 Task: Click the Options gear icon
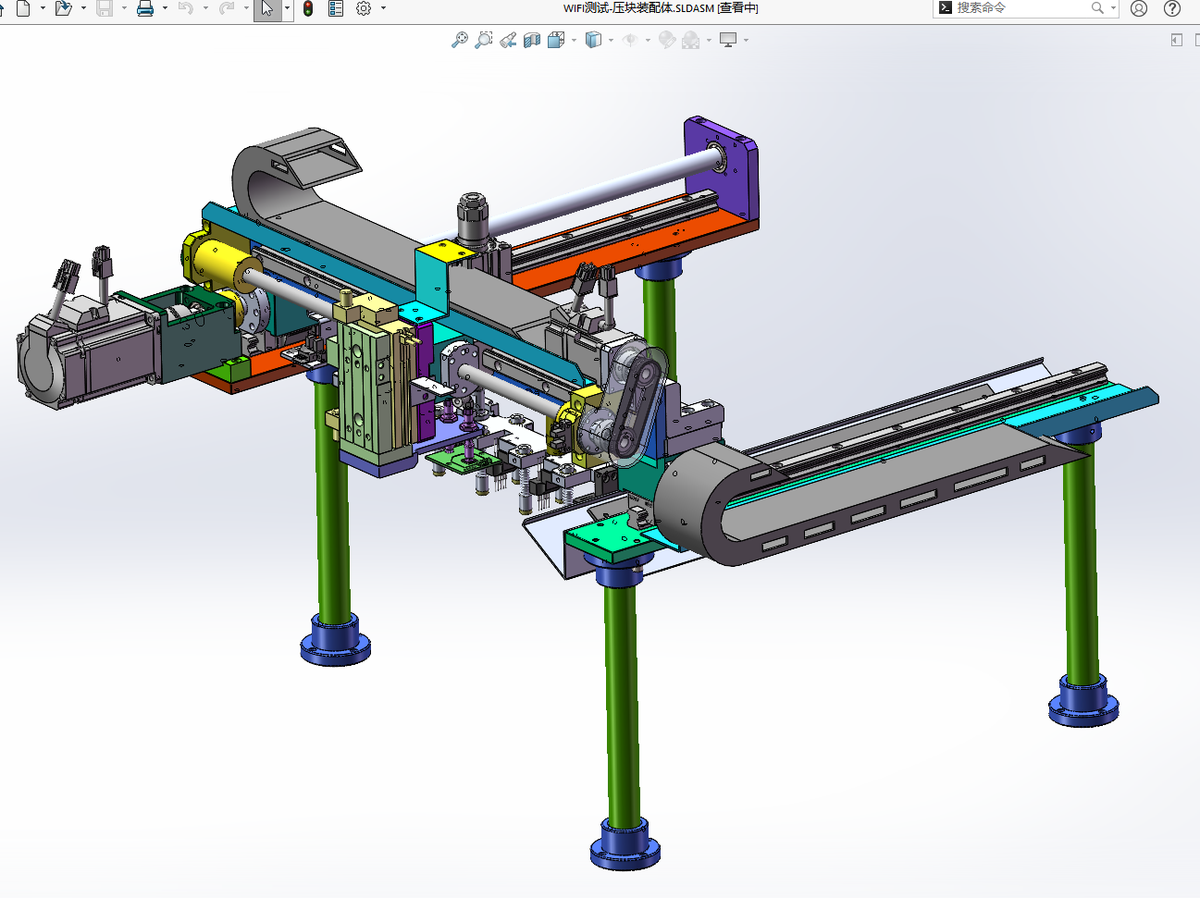point(363,9)
